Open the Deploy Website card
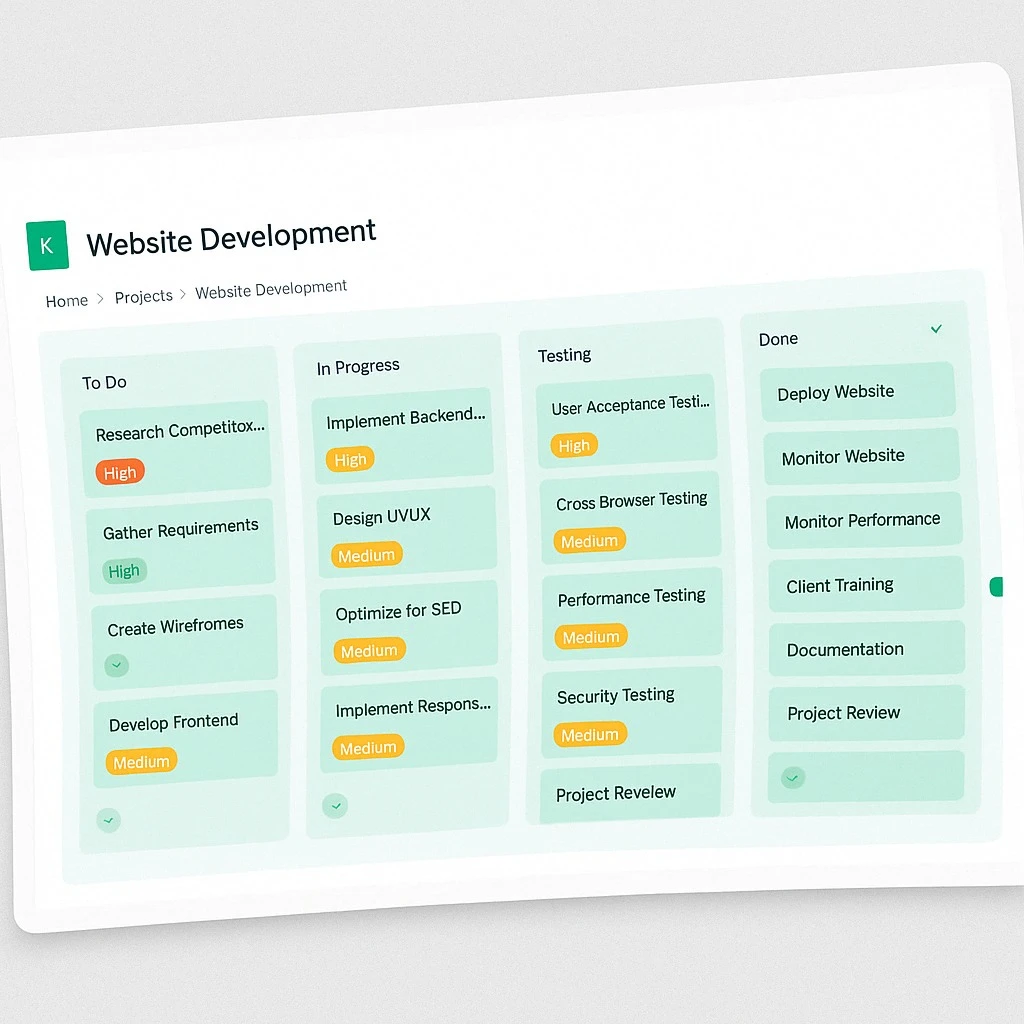Image resolution: width=1024 pixels, height=1024 pixels. tap(857, 391)
